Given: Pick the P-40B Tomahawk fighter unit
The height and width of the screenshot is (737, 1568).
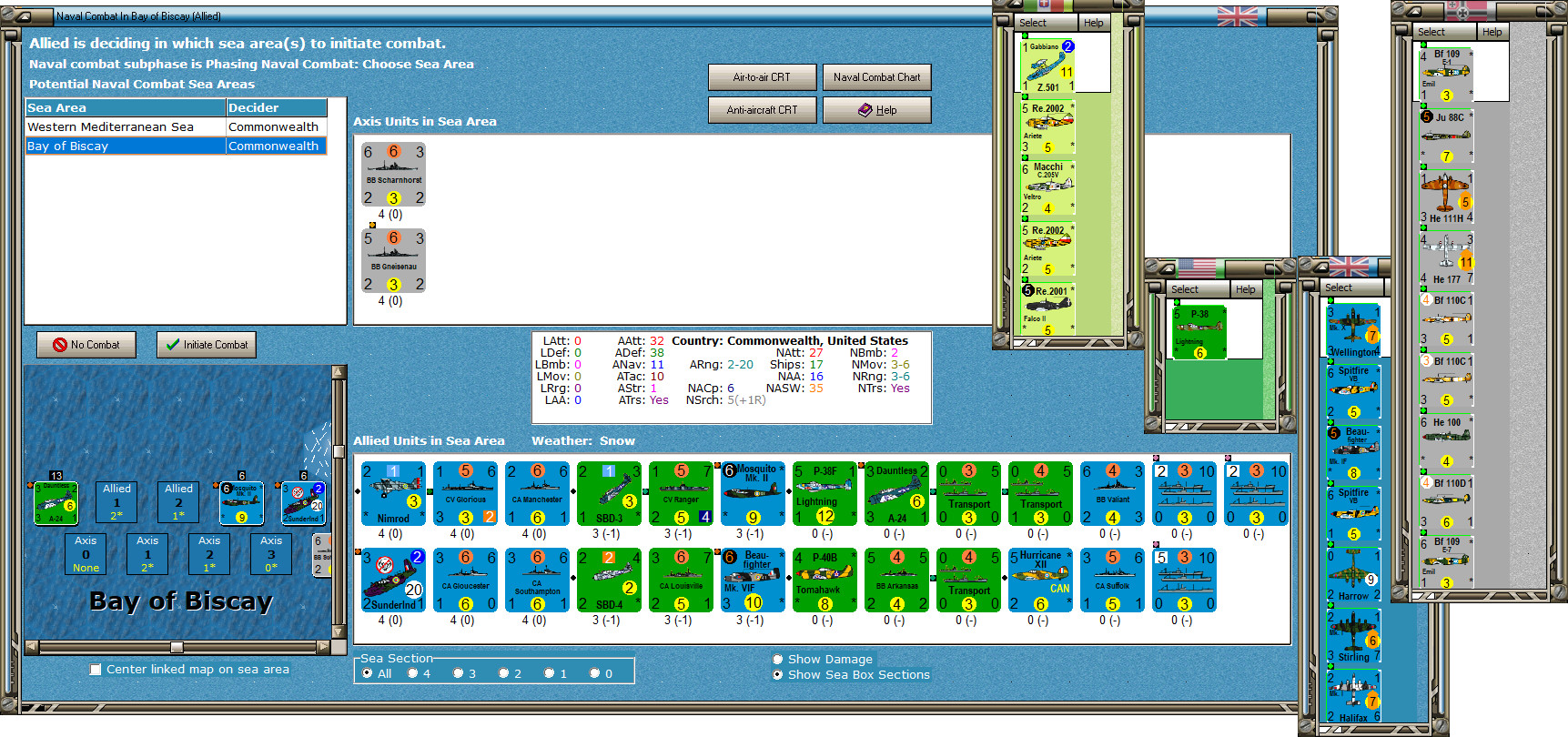Looking at the screenshot, I should tap(824, 581).
